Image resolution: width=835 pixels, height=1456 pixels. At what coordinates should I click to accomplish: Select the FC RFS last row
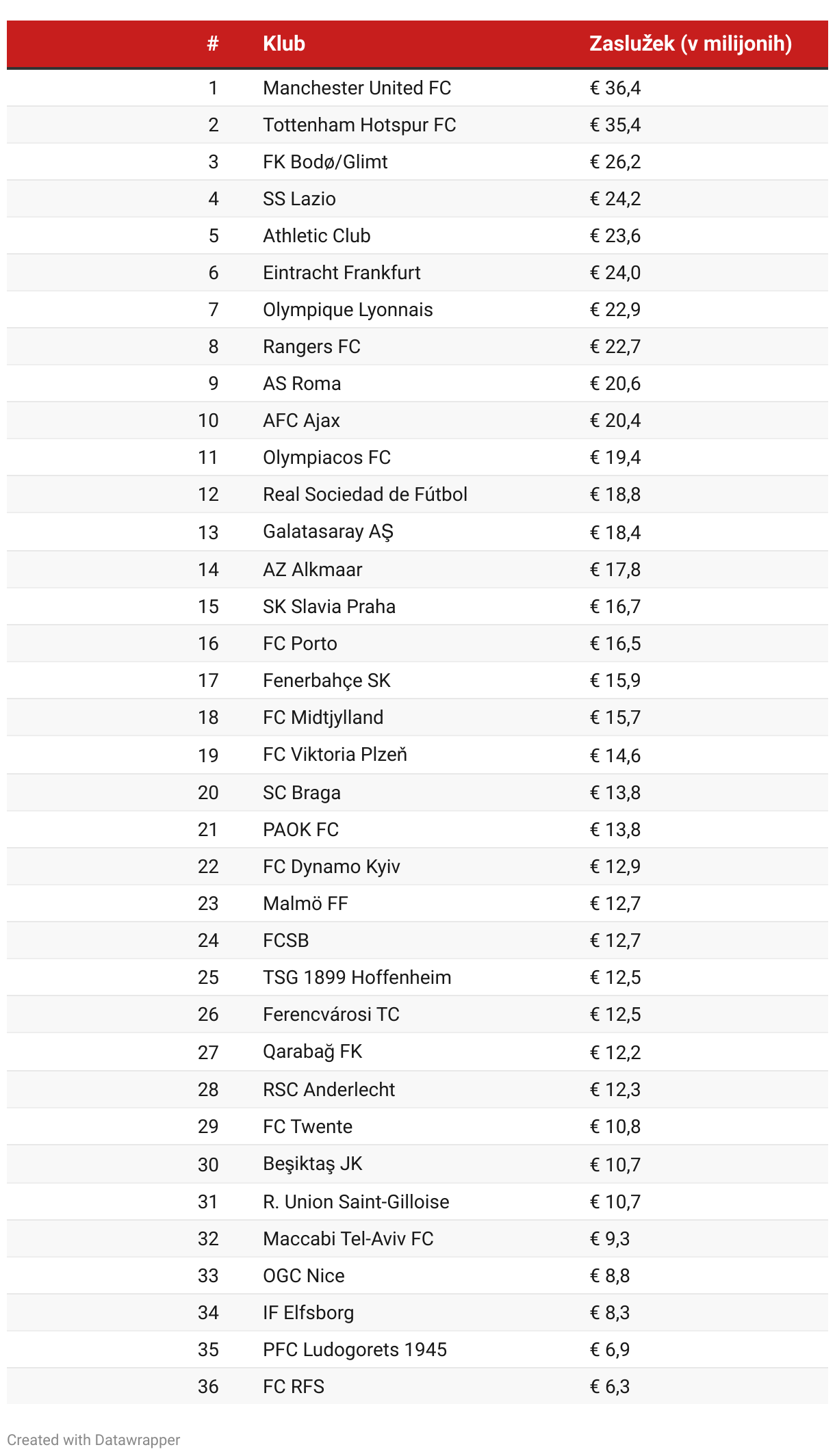[x=417, y=1386]
